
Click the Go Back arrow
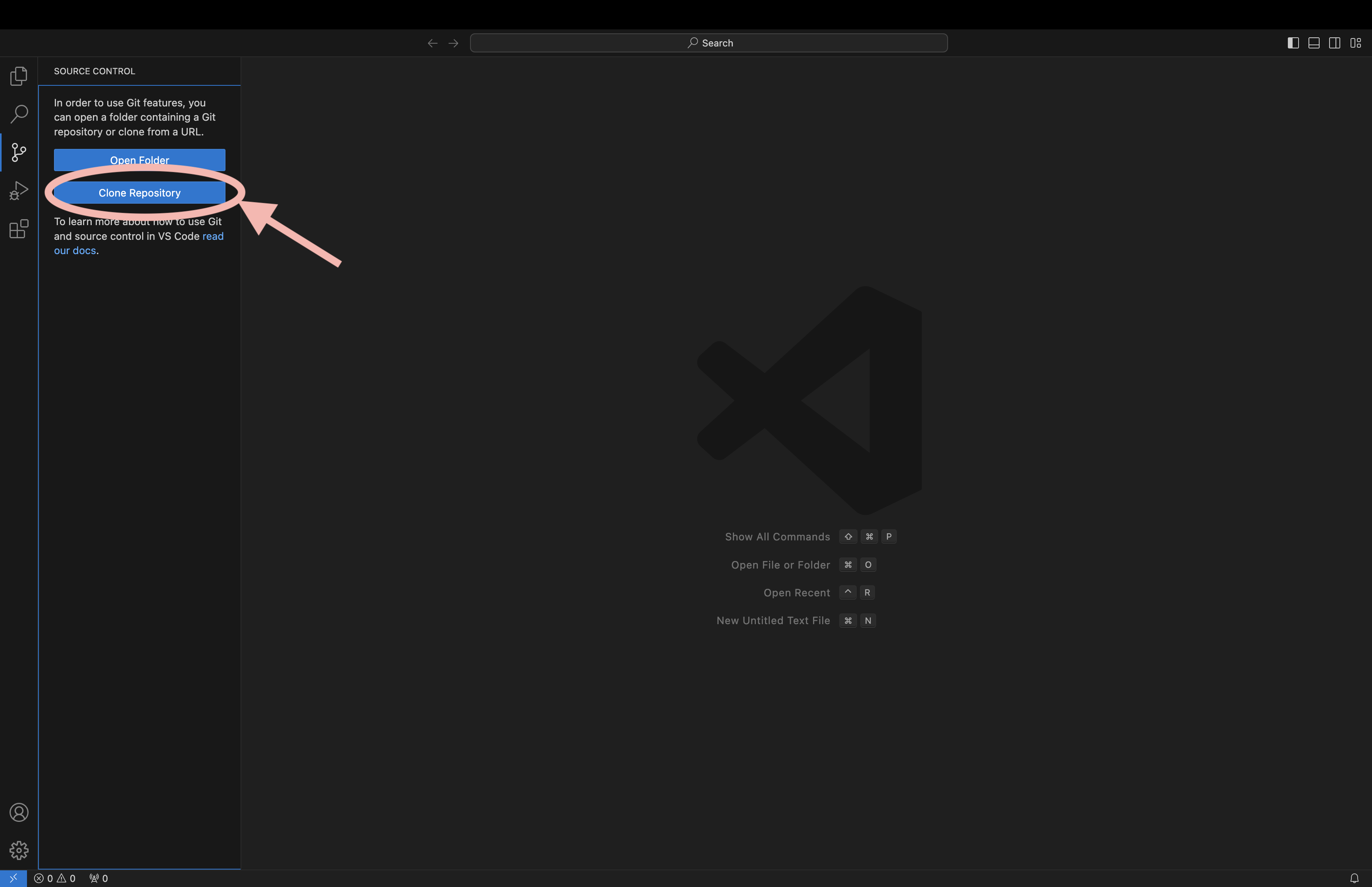[432, 43]
